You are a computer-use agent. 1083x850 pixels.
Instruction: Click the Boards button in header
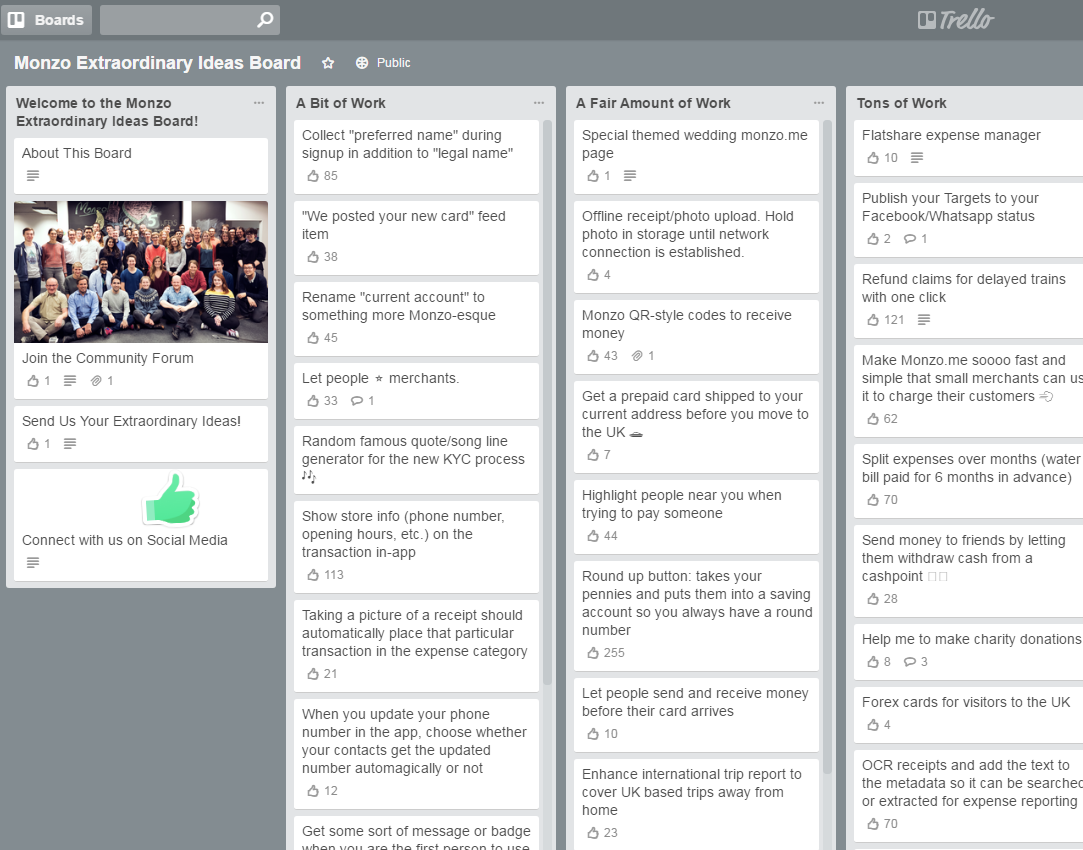tap(46, 20)
